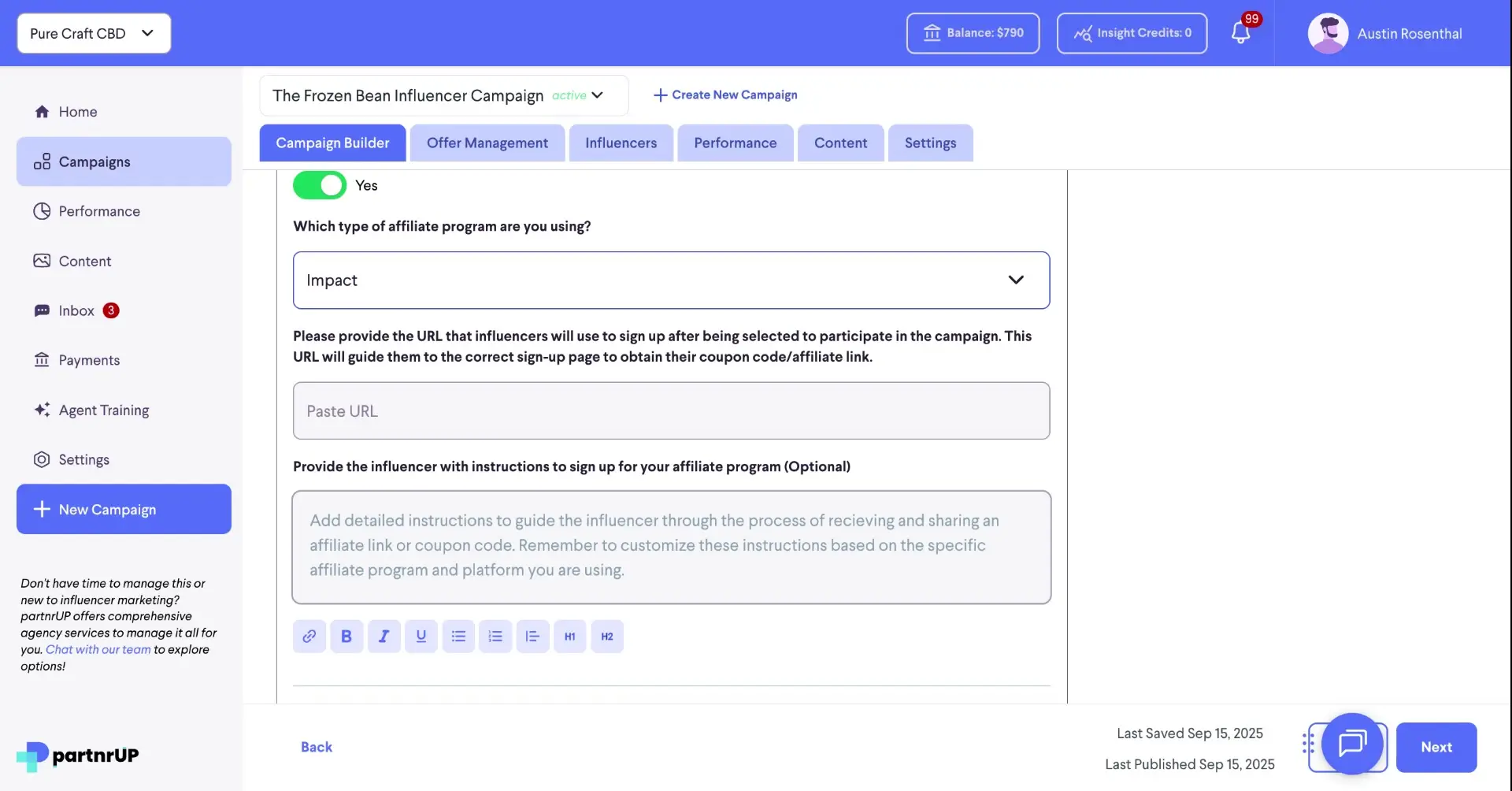
Task: Click the Next button
Action: pos(1436,747)
